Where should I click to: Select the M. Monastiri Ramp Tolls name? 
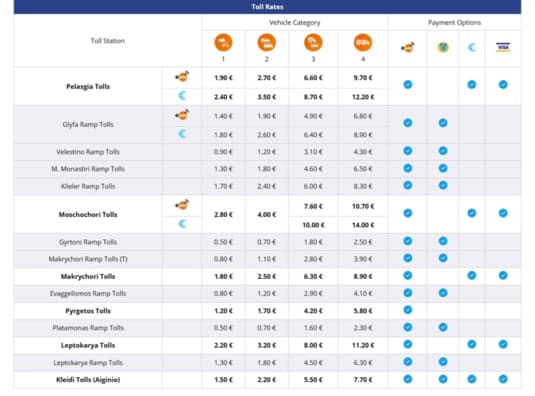pos(88,169)
